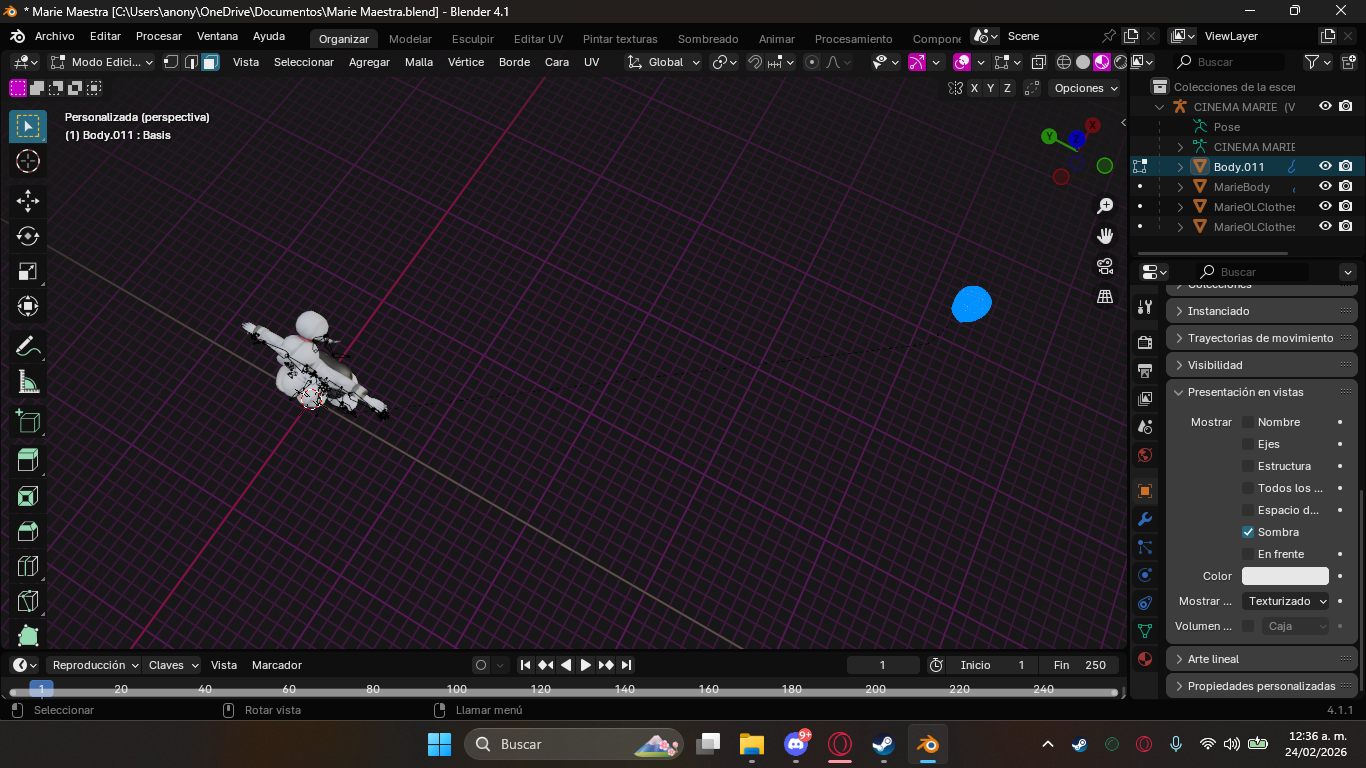Viewport: 1366px width, 768px height.
Task: Expand the Visibilidad panel
Action: [1215, 365]
